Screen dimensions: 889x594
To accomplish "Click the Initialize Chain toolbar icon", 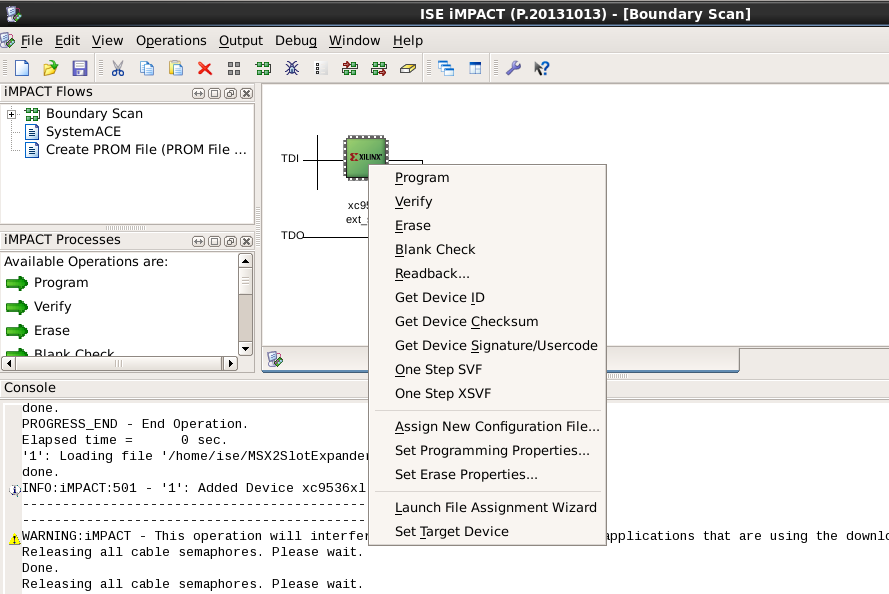I will pyautogui.click(x=263, y=68).
